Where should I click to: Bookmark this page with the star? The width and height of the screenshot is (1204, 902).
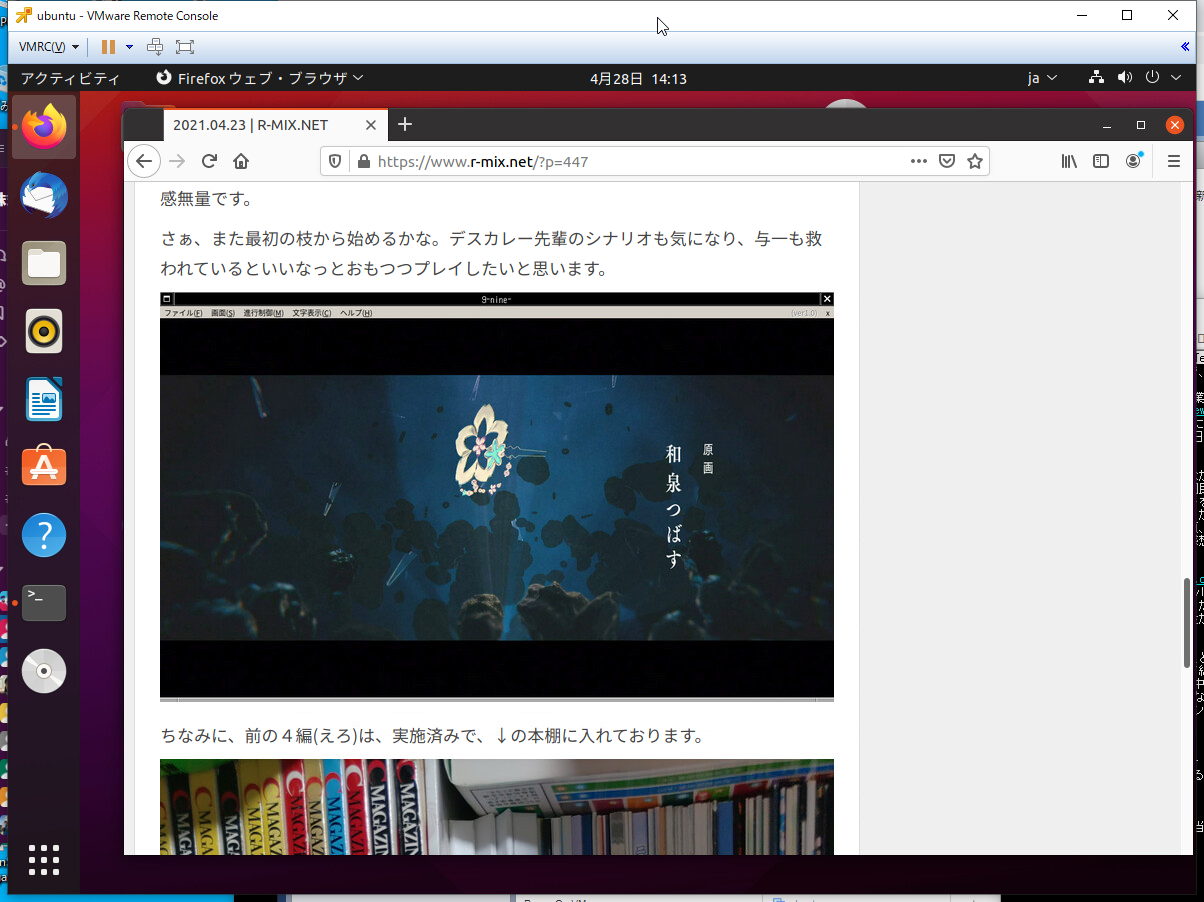(x=975, y=161)
